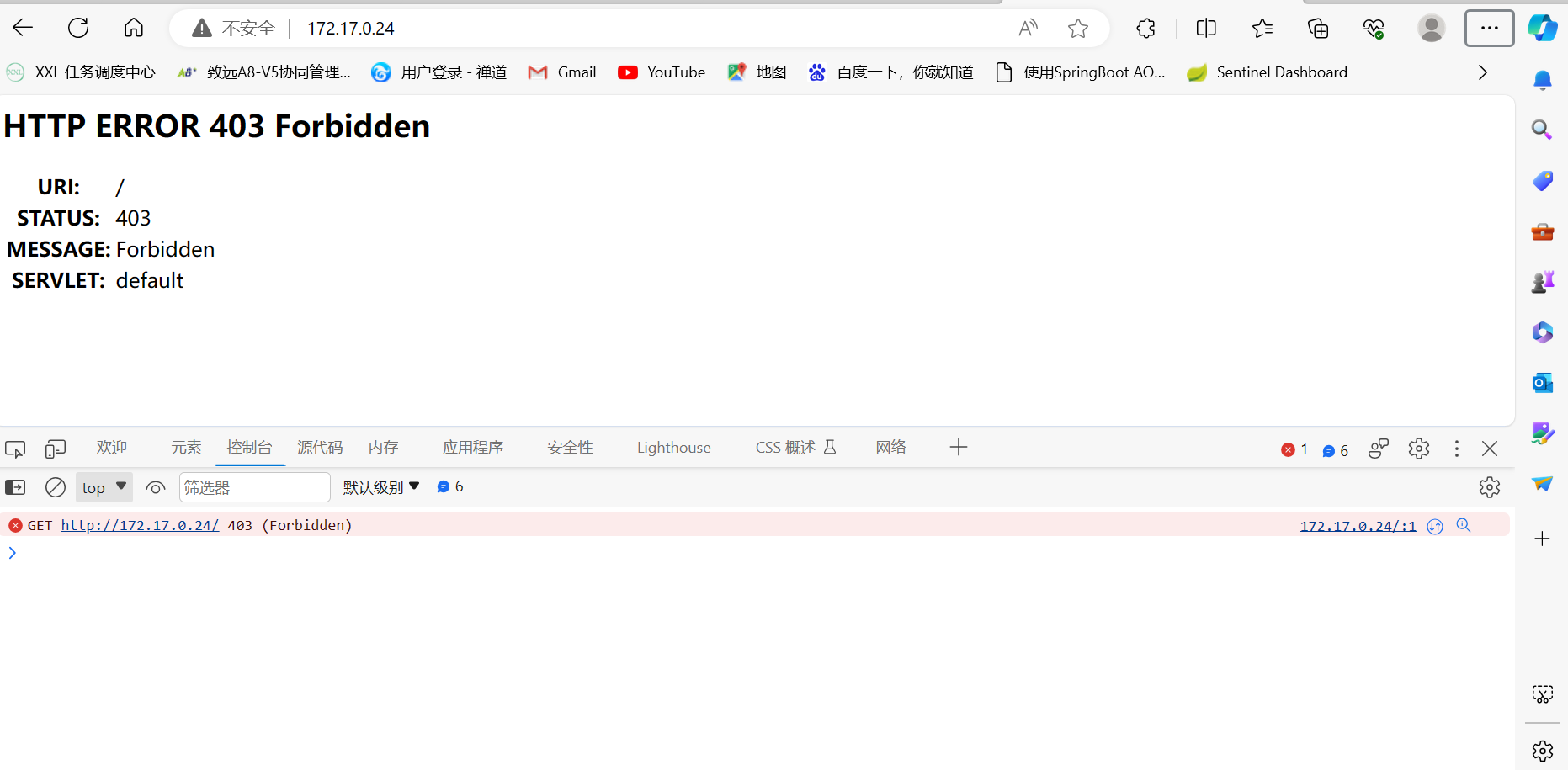Open the sidebar shopping tag icon
1568x770 pixels.
coord(1543,181)
